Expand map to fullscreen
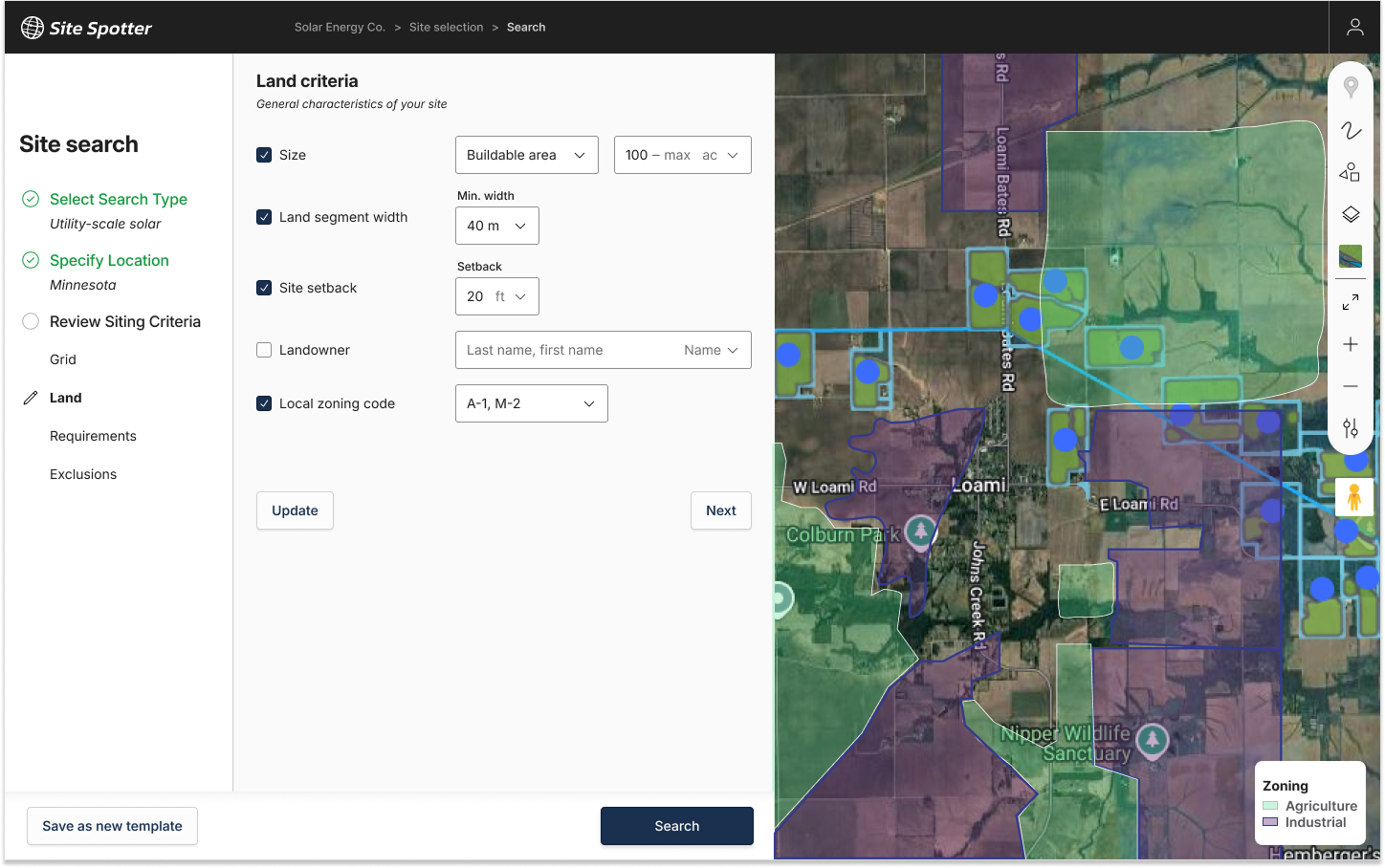 point(1351,302)
